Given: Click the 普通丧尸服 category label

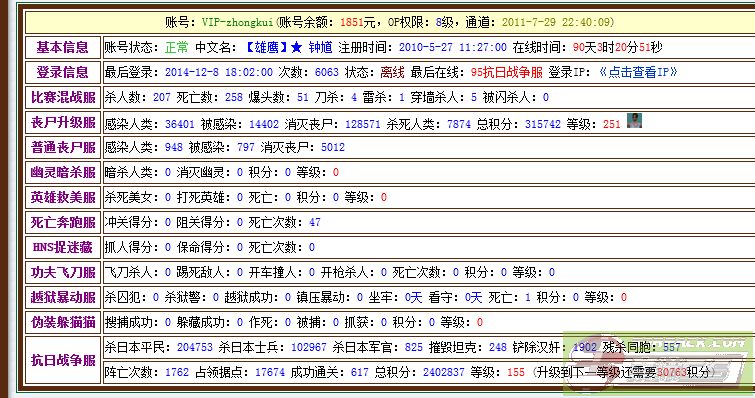Looking at the screenshot, I should coord(63,147).
